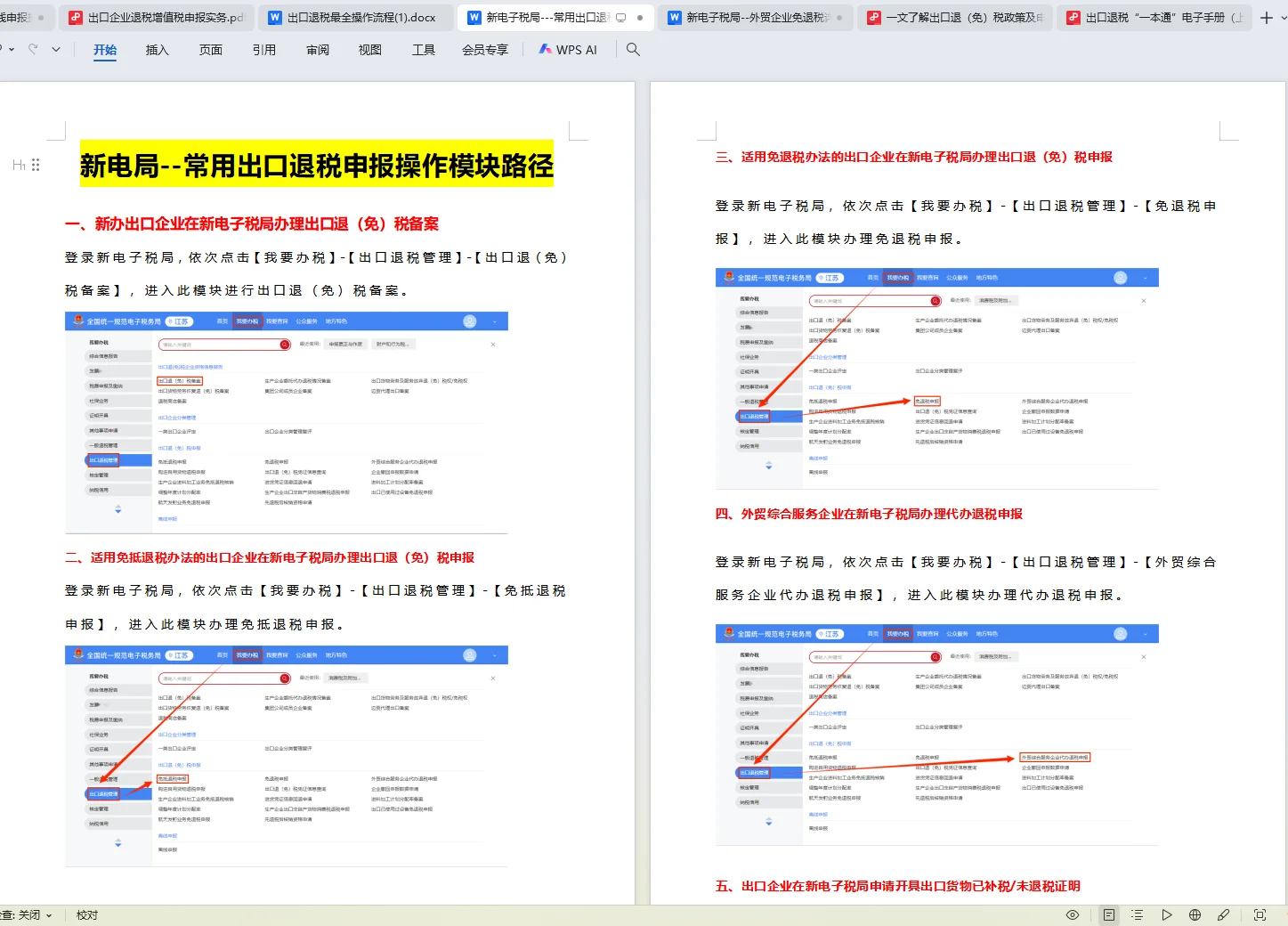
Task: Start read-aloud via play icon in status bar
Action: click(1167, 914)
